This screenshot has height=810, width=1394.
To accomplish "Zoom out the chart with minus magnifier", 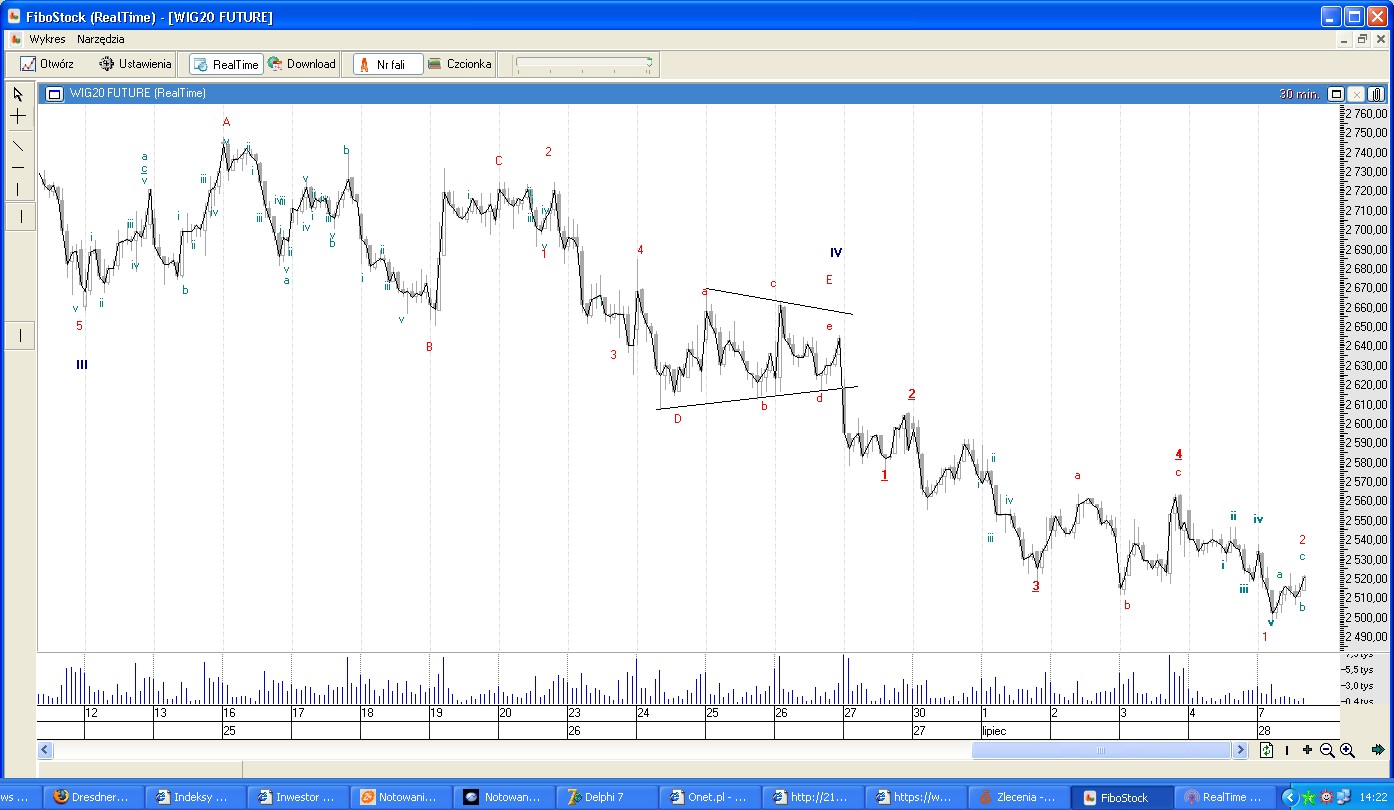I will coord(1327,750).
